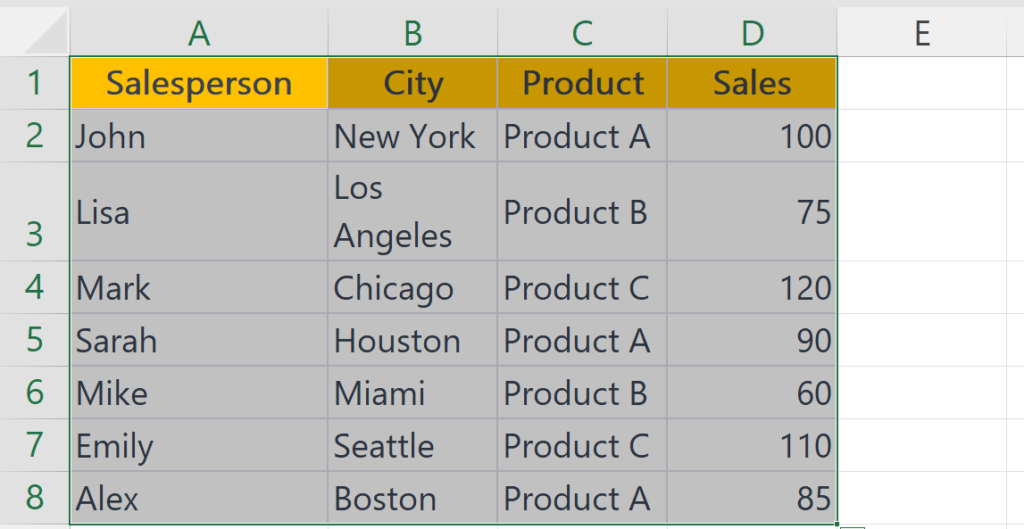This screenshot has width=1024, height=529.
Task: Select column E header
Action: tap(922, 32)
